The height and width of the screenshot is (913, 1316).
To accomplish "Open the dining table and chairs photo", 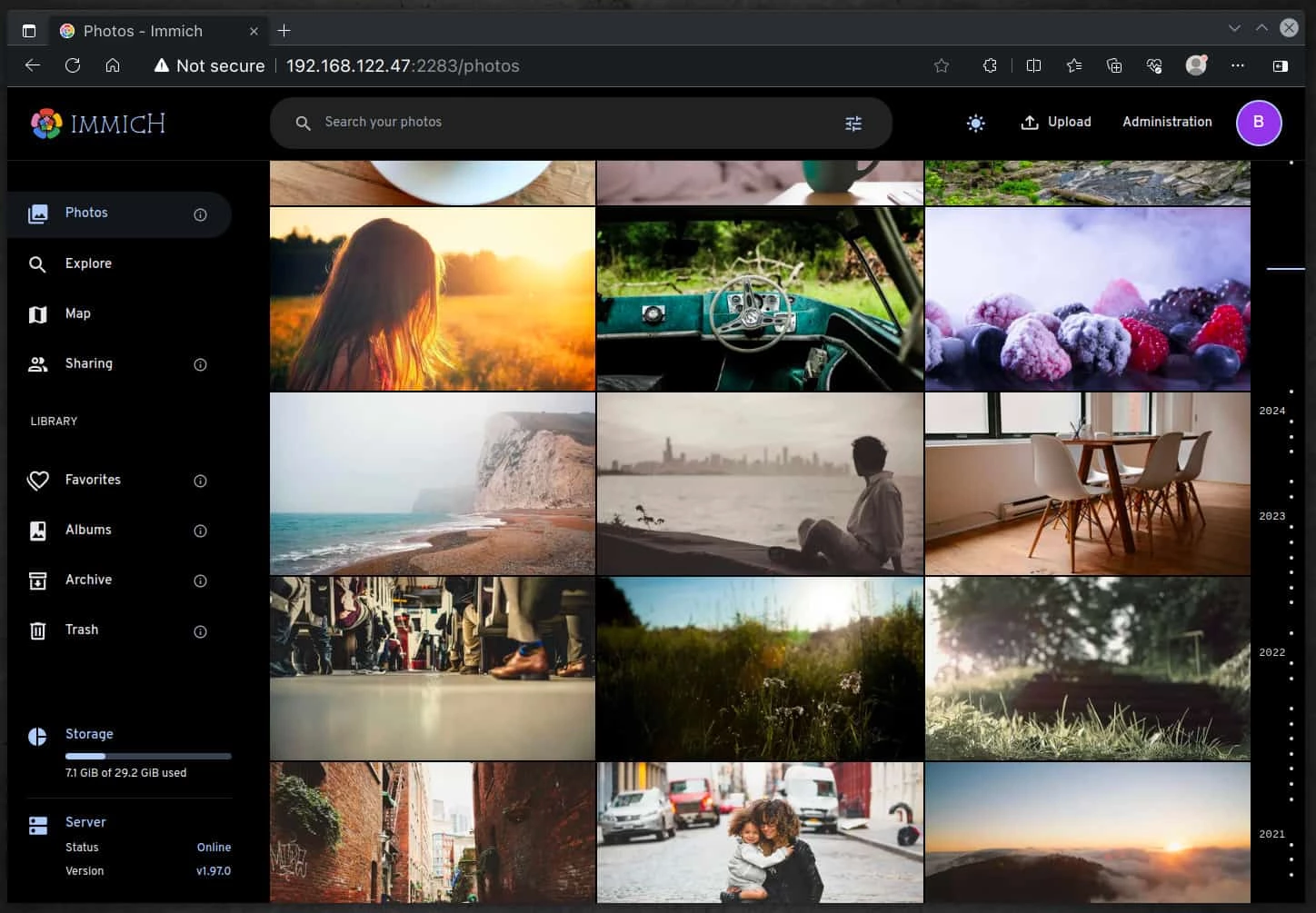I will (x=1088, y=483).
